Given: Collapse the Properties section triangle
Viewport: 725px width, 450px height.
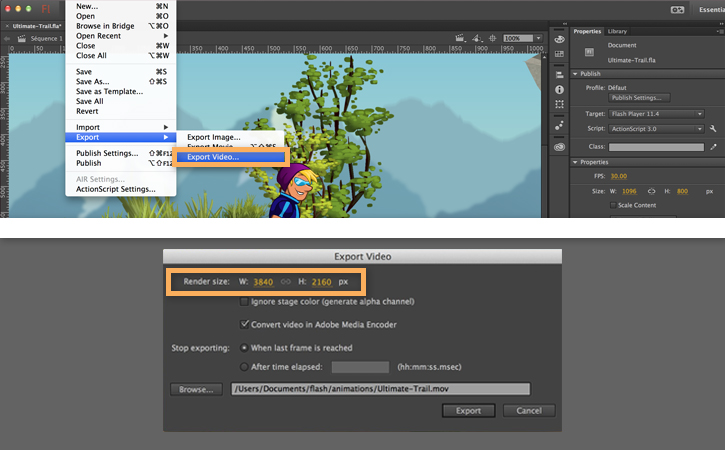Looking at the screenshot, I should [x=575, y=162].
